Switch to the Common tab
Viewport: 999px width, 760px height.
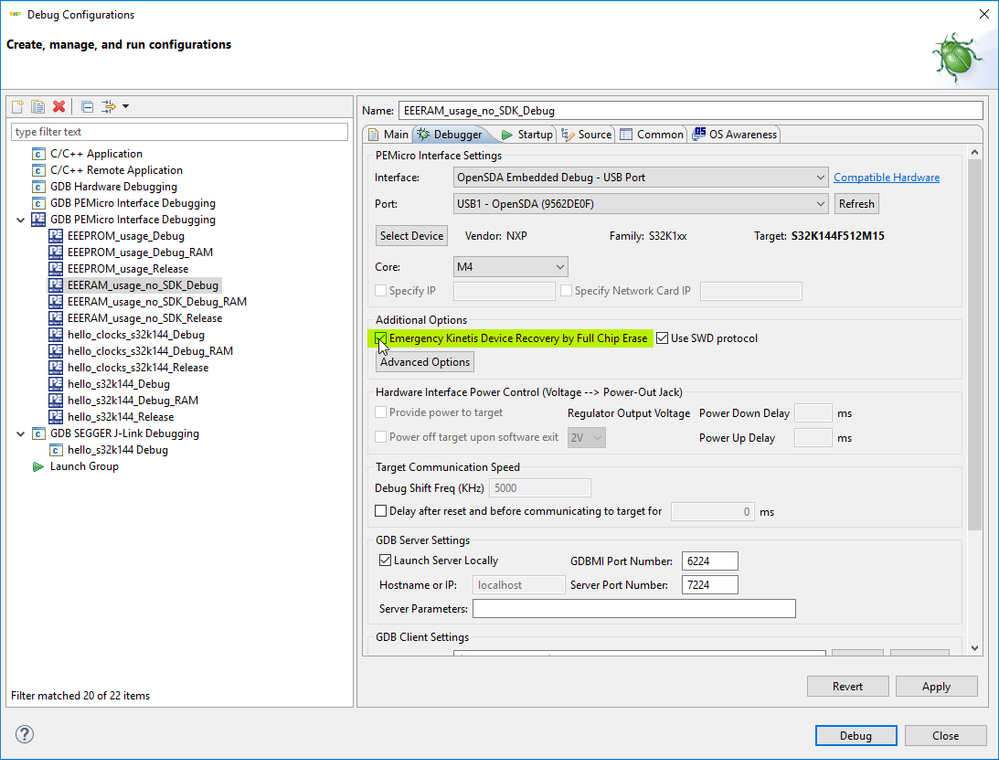[x=652, y=134]
